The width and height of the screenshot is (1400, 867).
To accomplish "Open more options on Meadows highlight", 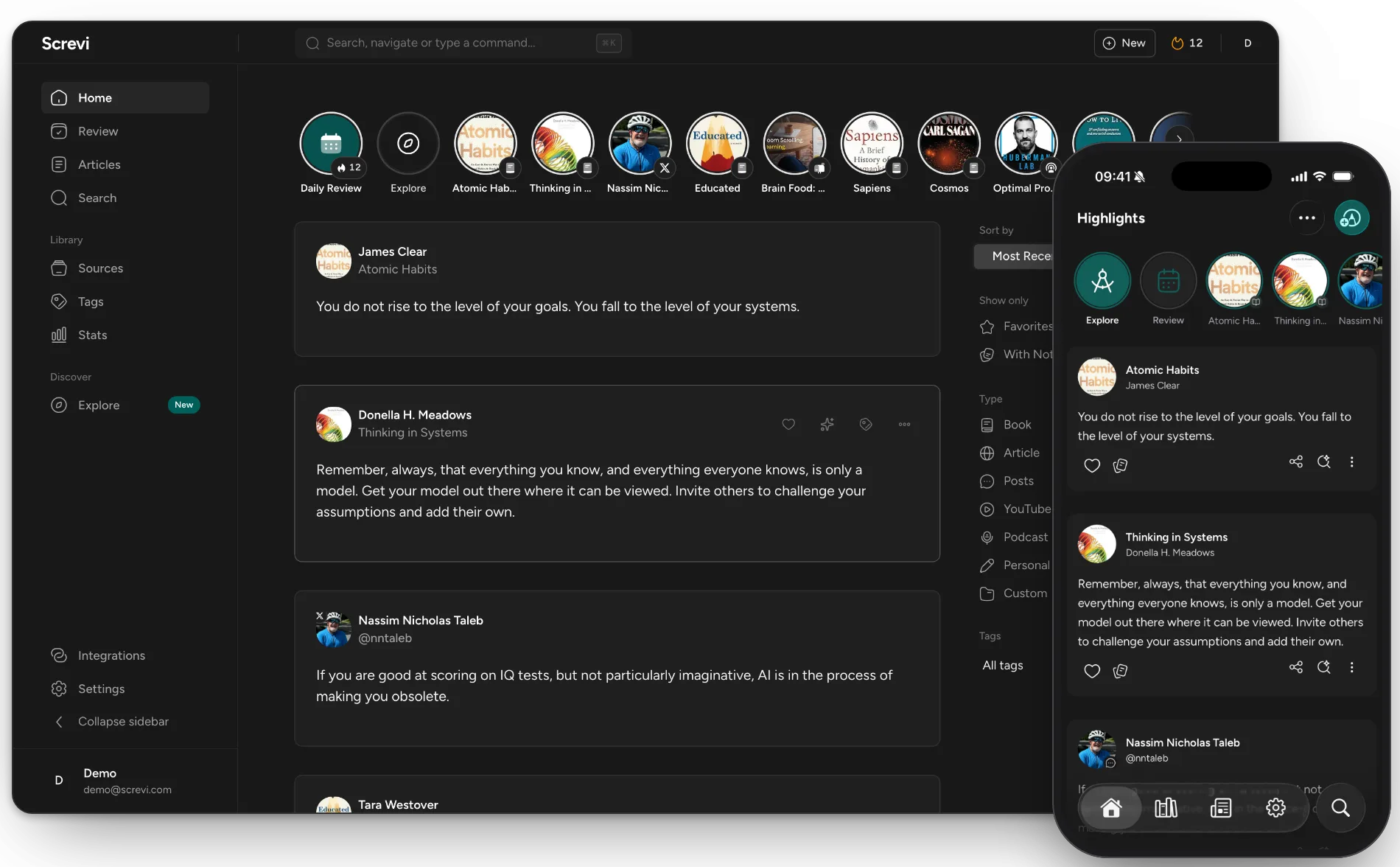I will tap(904, 424).
